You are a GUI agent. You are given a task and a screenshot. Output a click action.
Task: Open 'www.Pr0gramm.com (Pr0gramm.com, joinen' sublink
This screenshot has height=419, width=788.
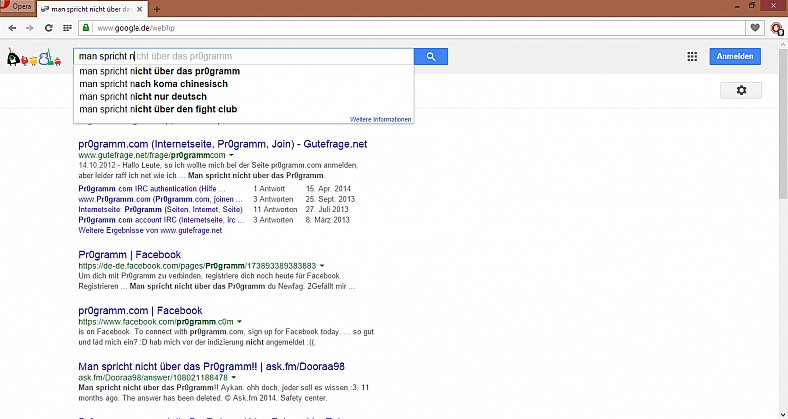coord(160,199)
